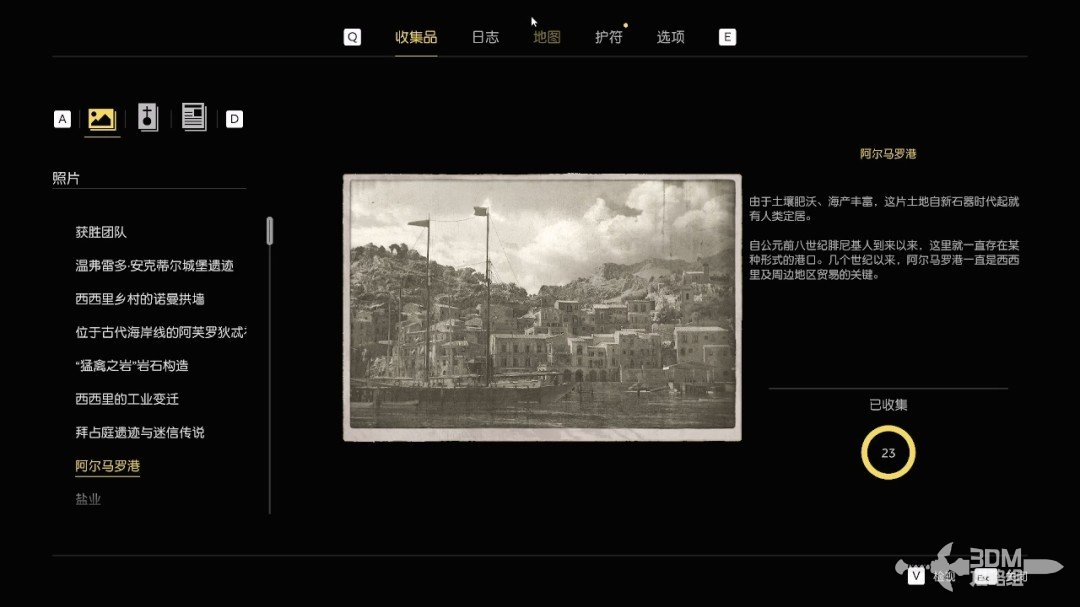Image resolution: width=1080 pixels, height=607 pixels.
Task: Click the 阿尔马罗港 title above the description
Action: pos(888,154)
